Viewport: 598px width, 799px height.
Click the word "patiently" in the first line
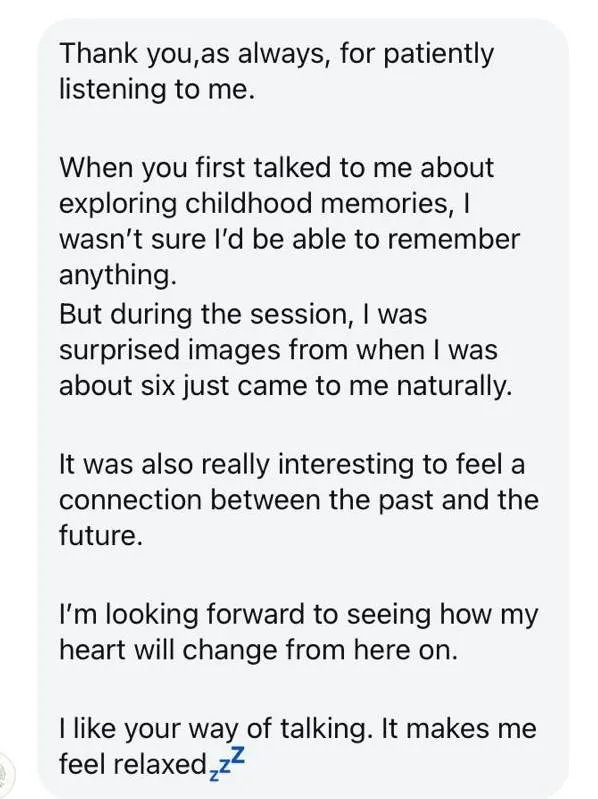point(438,55)
